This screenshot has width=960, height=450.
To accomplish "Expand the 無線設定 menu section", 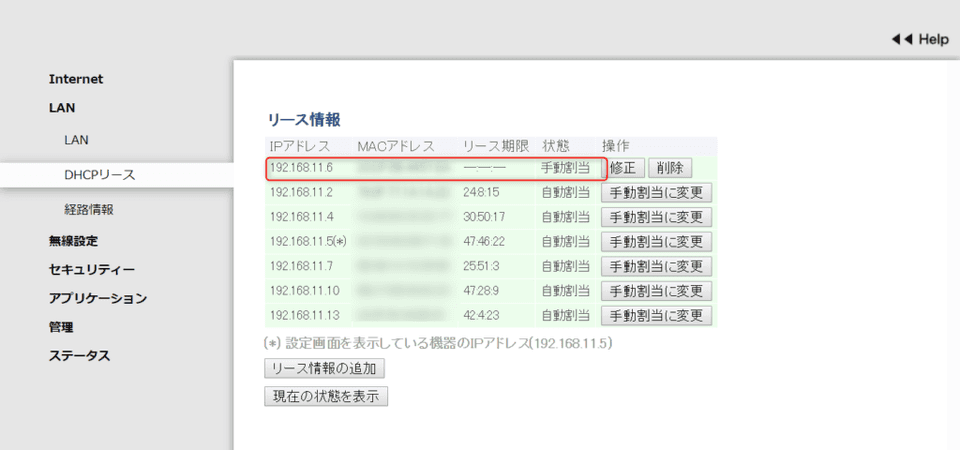I will pyautogui.click(x=73, y=240).
